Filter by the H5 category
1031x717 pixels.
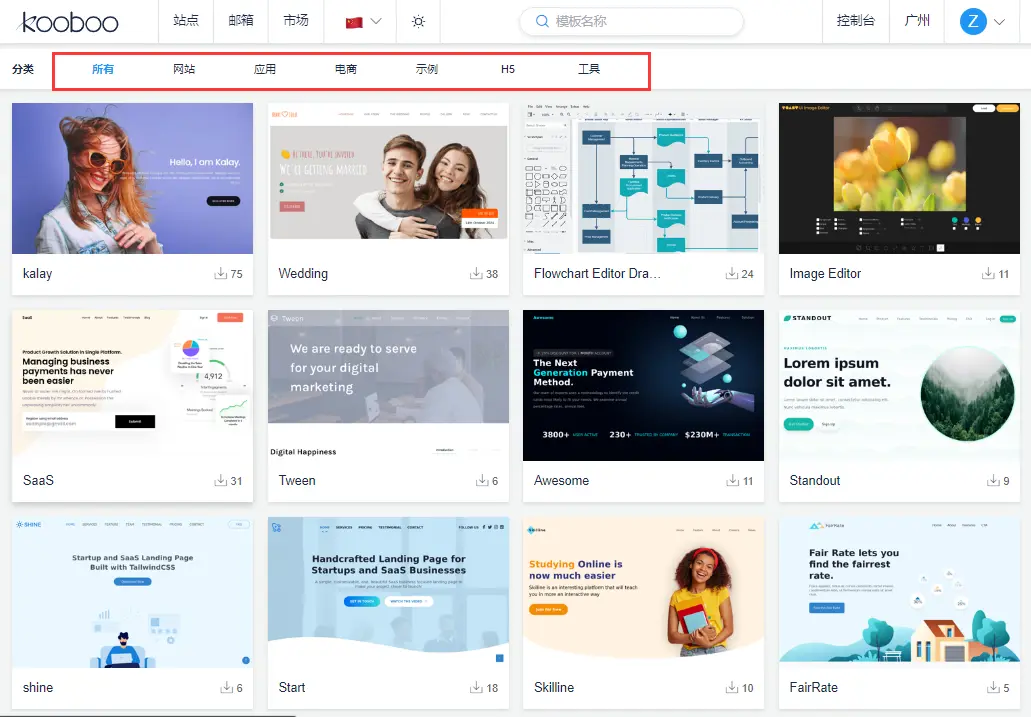tap(508, 69)
